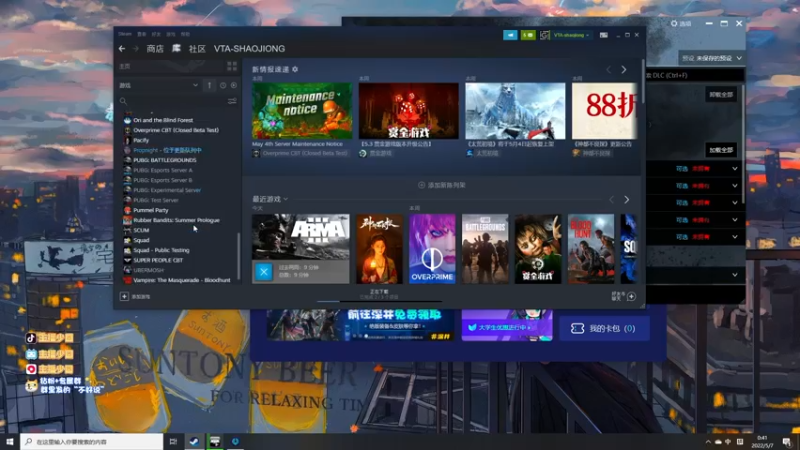Viewport: 800px width, 450px height.
Task: Toggle the sort-by-recent up arrow button
Action: tap(209, 85)
